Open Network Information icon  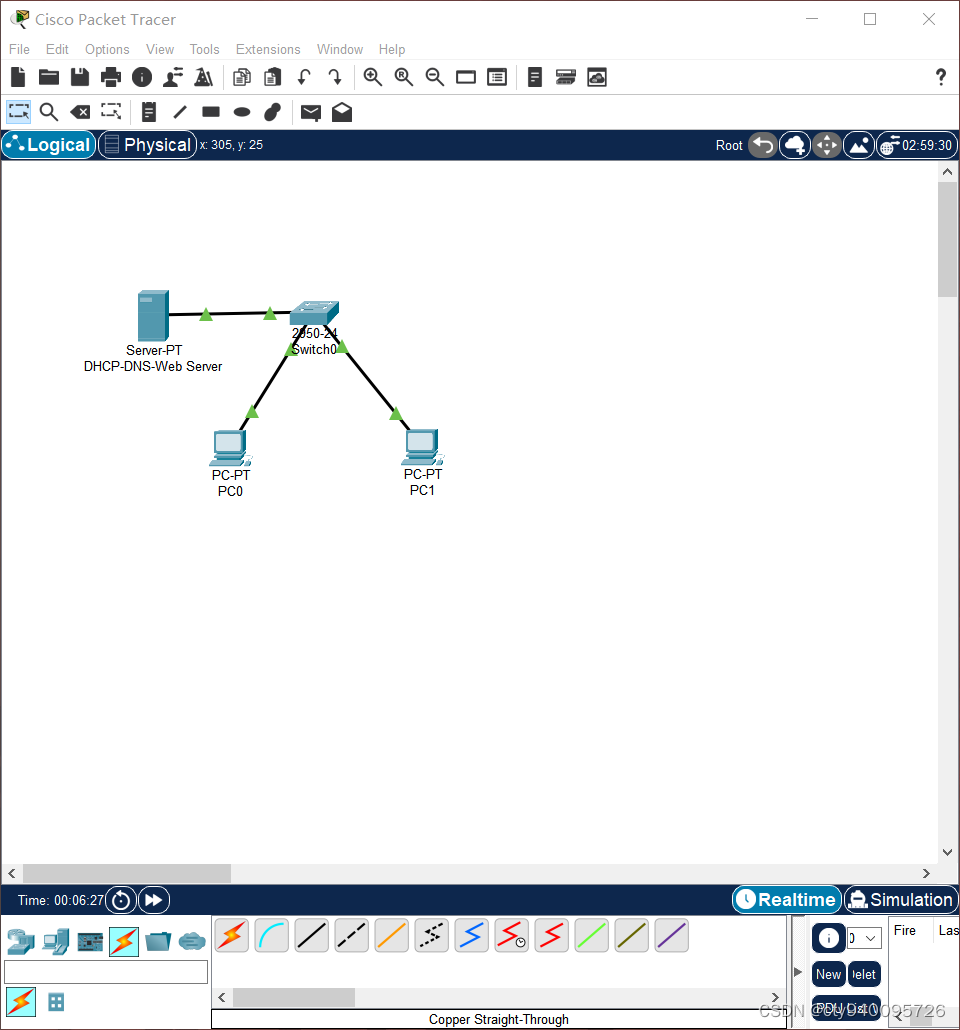142,78
